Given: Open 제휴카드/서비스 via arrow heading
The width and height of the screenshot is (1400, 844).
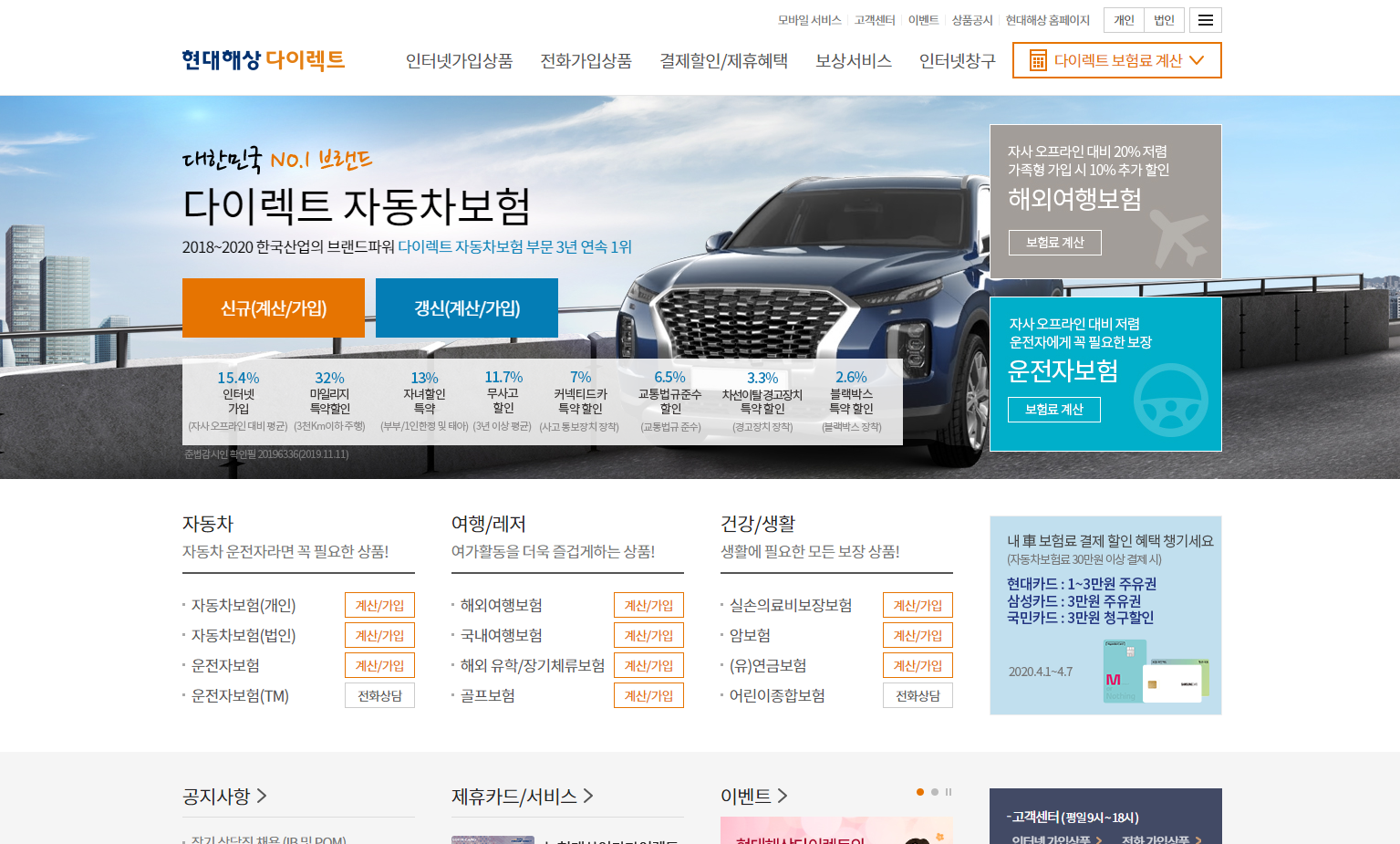Looking at the screenshot, I should [x=522, y=797].
